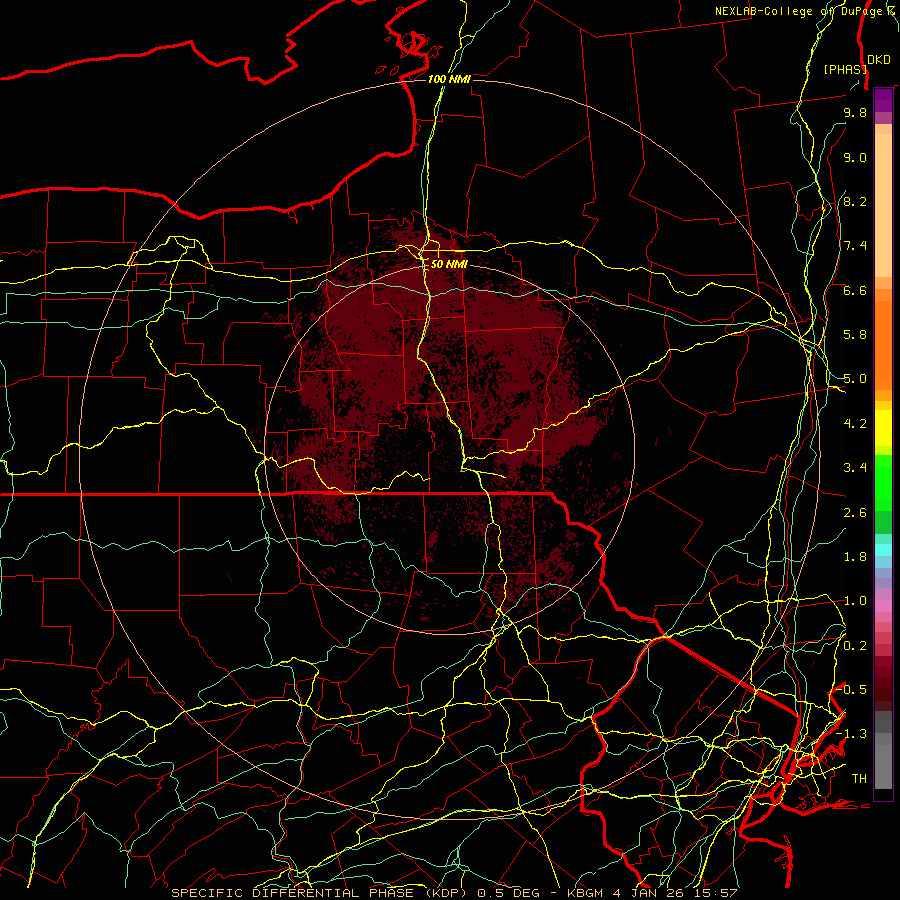Click the 50 NMI range ring label
The height and width of the screenshot is (900, 900).
pyautogui.click(x=449, y=264)
